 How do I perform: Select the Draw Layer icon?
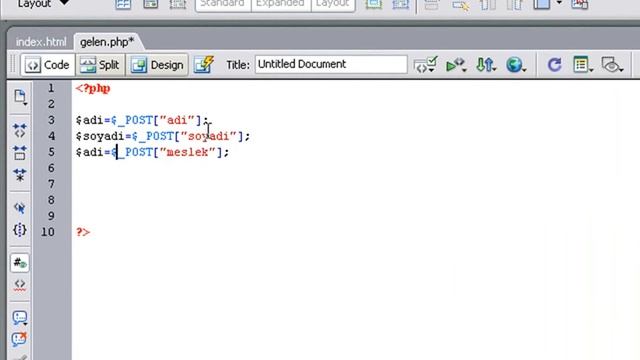click(178, 4)
